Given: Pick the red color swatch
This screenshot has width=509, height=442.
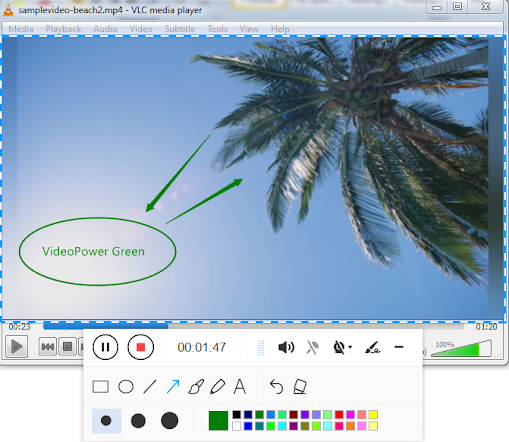Looking at the screenshot, I should click(x=339, y=415).
